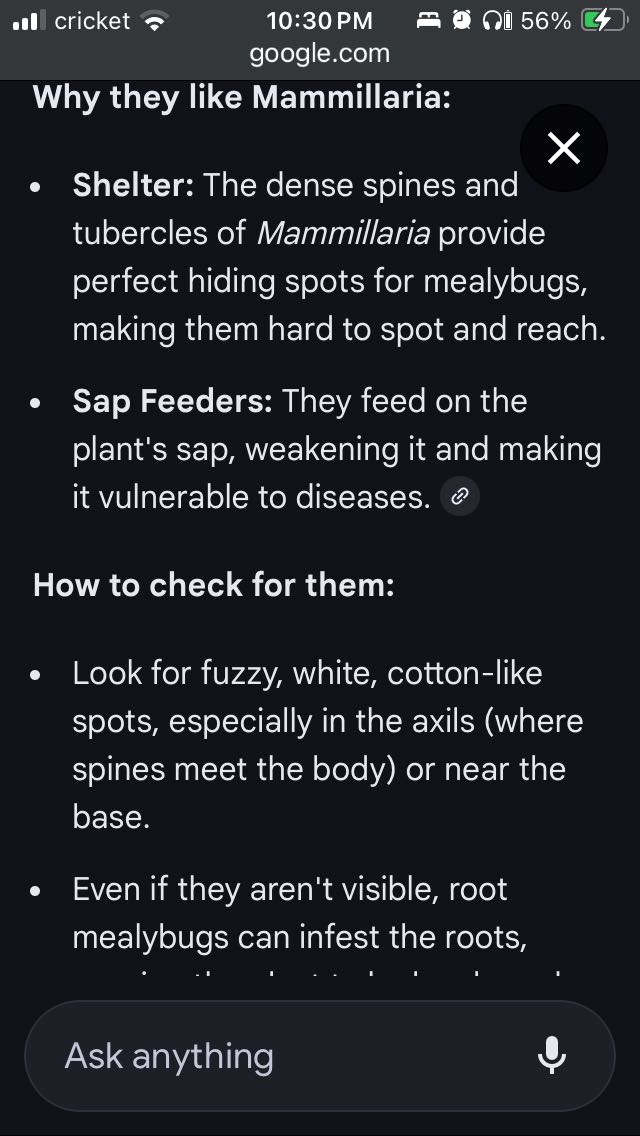Open the source link icon after "diseases."
640x1136 pixels.
(x=460, y=496)
